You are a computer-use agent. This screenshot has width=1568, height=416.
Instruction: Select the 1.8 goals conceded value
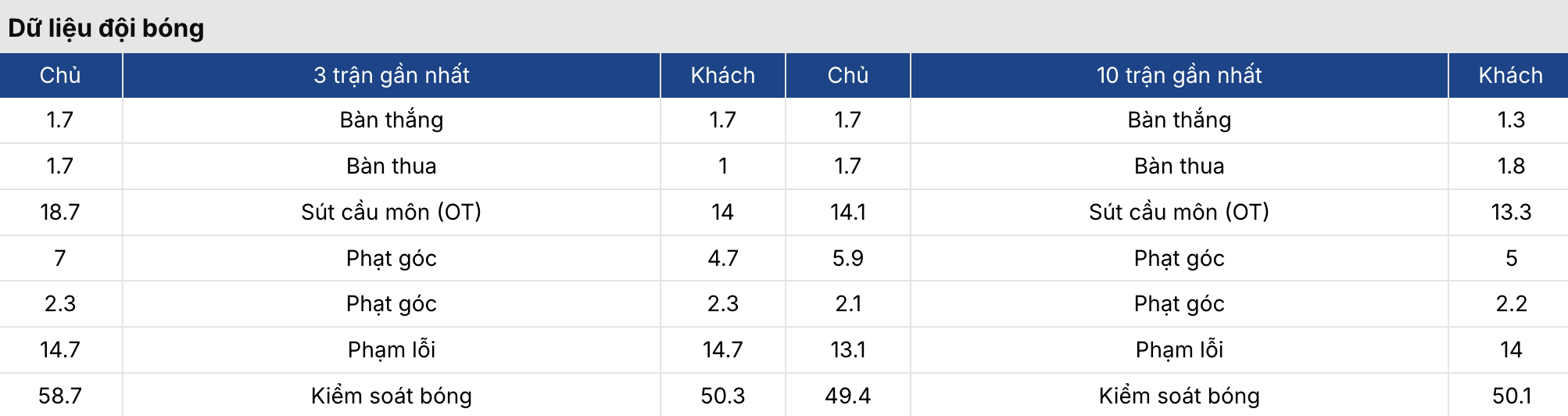1511,166
